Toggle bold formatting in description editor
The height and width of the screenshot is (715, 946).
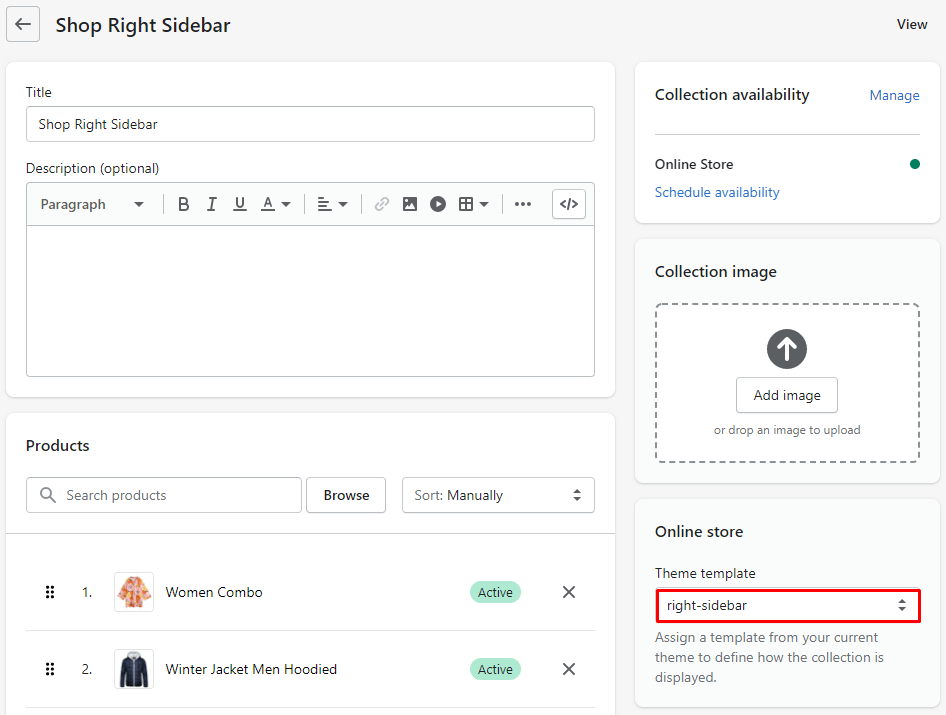click(184, 204)
